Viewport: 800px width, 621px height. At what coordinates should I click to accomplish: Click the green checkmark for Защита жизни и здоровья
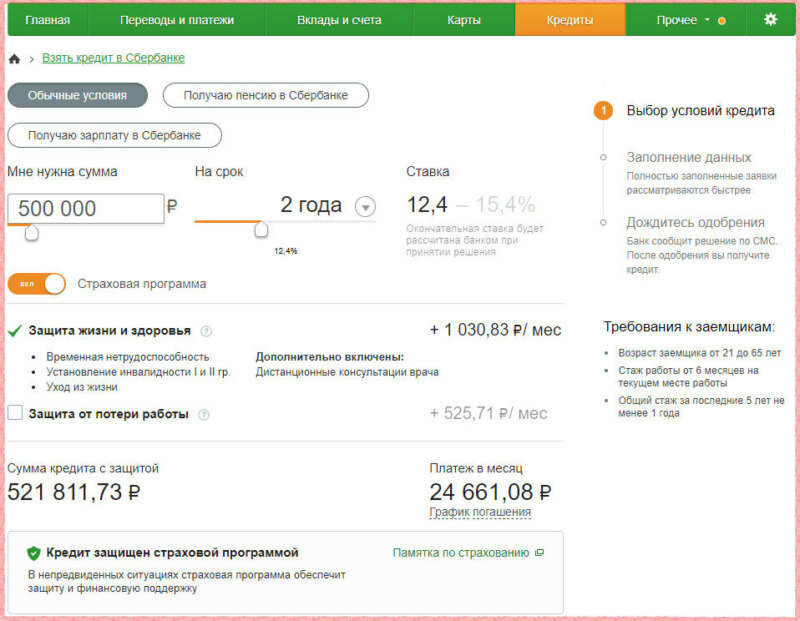[15, 331]
